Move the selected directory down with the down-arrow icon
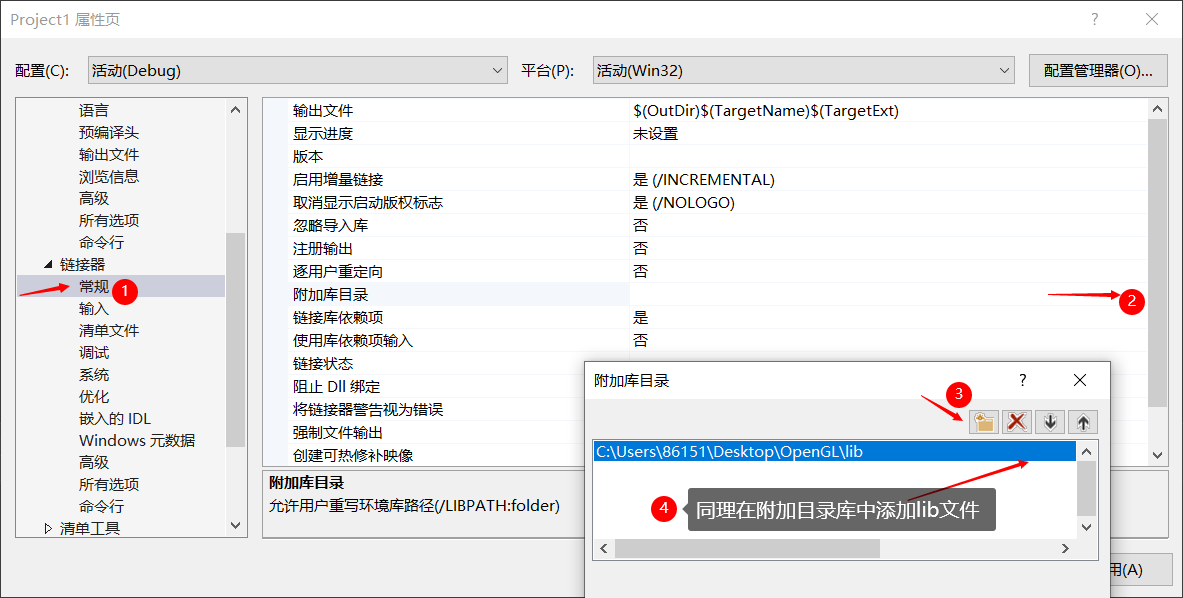 coord(1050,421)
